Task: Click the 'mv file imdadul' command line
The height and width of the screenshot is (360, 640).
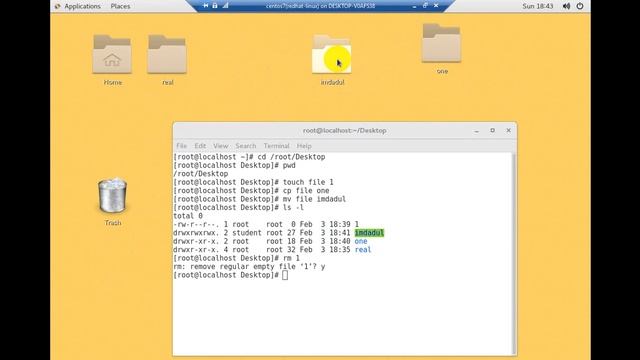Action: (x=260, y=199)
